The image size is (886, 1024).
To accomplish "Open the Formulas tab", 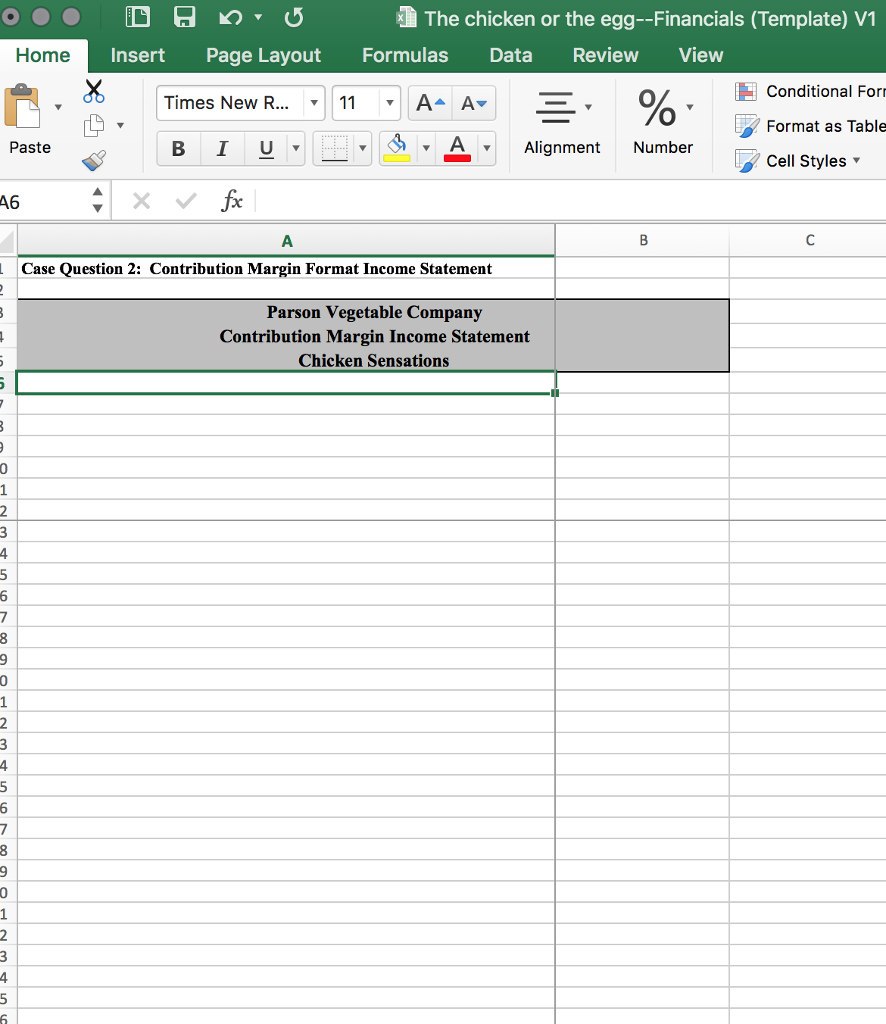I will coord(405,56).
